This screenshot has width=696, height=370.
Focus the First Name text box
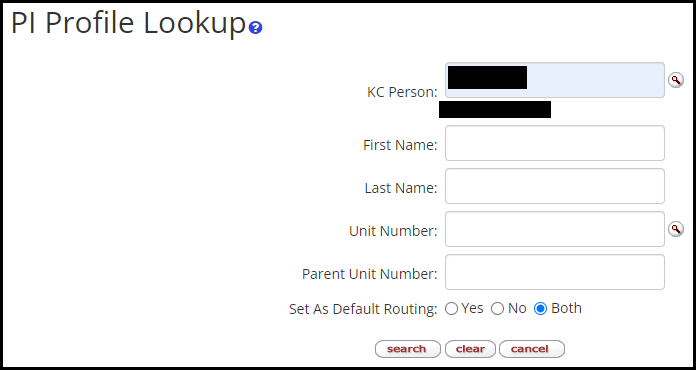click(555, 143)
